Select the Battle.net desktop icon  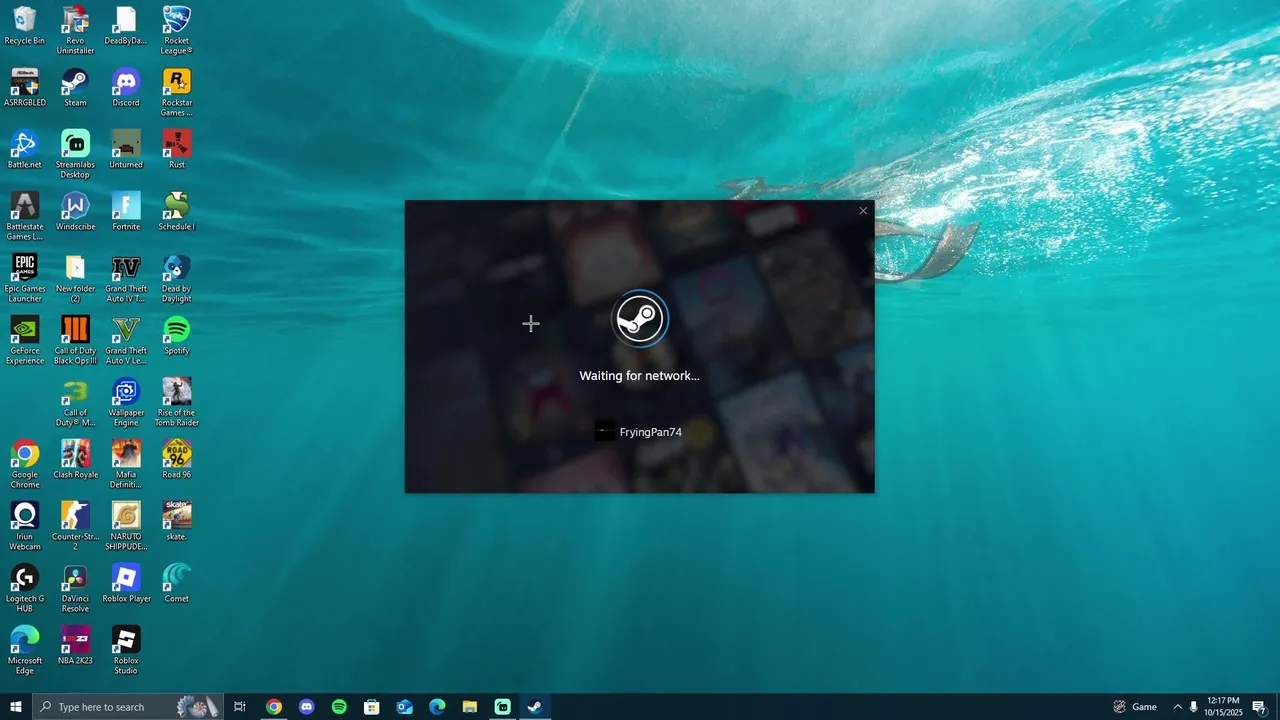25,150
